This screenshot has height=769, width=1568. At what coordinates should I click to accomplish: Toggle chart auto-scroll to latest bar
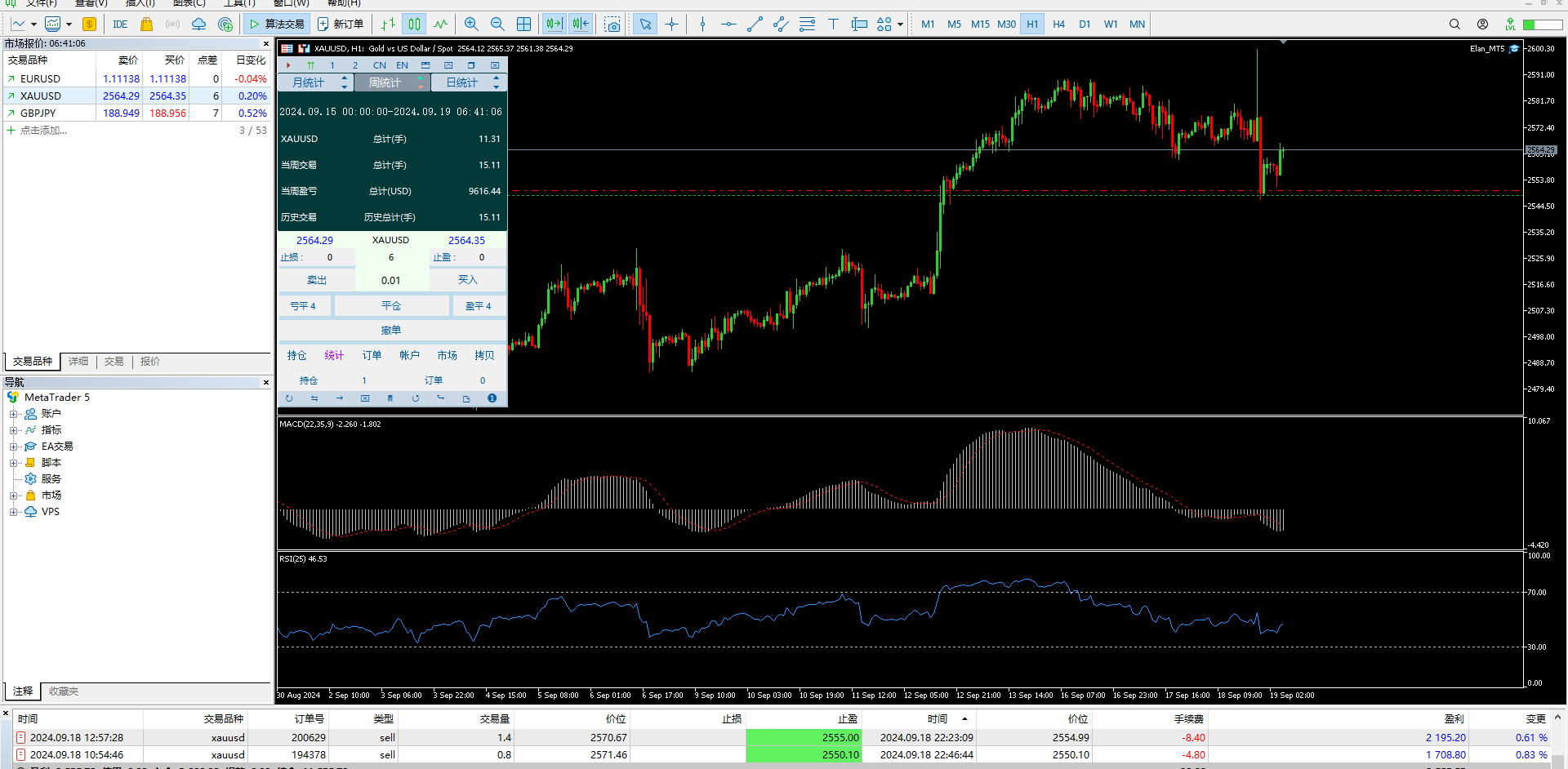[554, 24]
